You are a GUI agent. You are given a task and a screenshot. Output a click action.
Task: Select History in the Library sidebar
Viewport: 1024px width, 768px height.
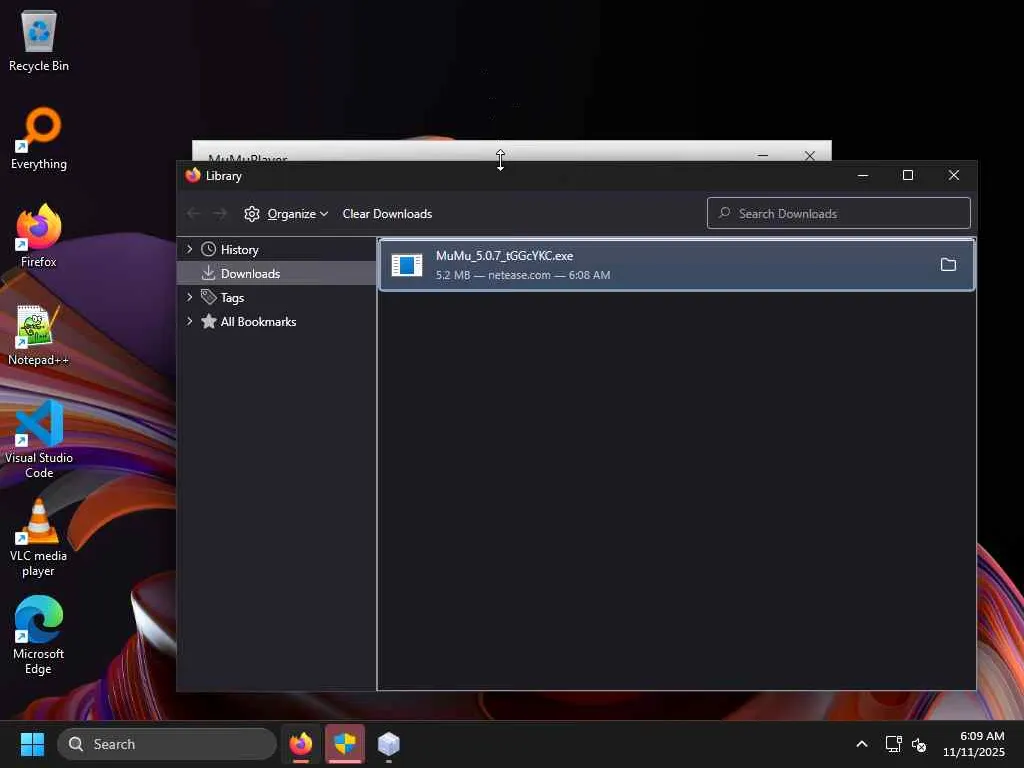pyautogui.click(x=277, y=249)
